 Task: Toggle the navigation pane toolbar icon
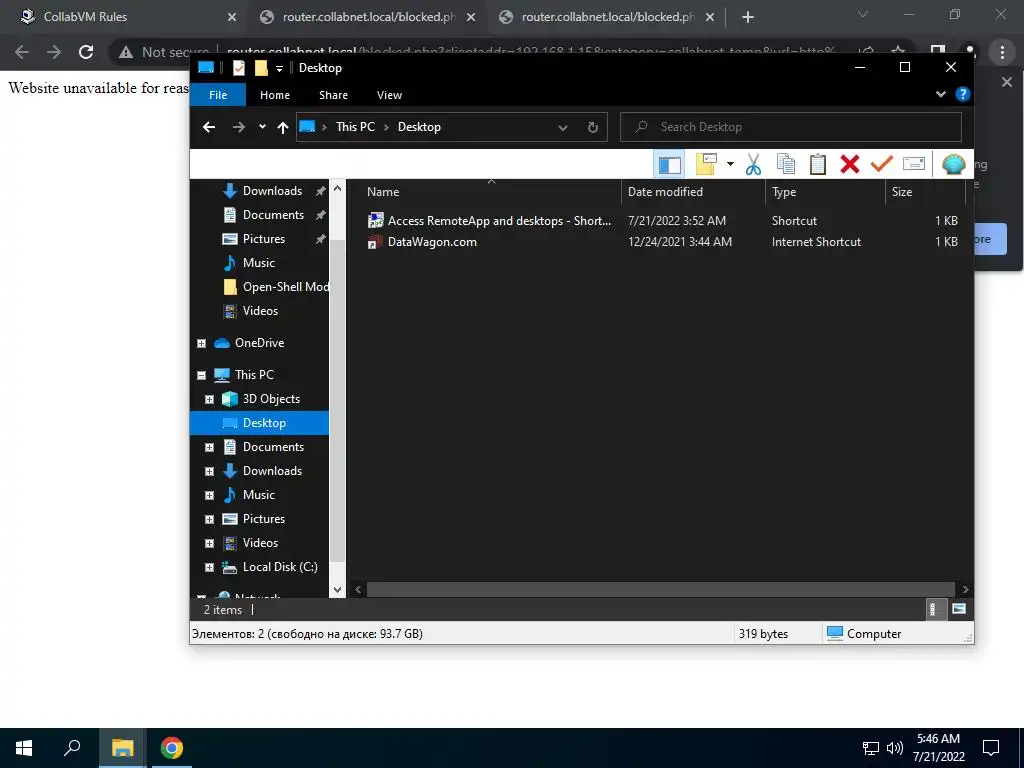click(x=669, y=165)
